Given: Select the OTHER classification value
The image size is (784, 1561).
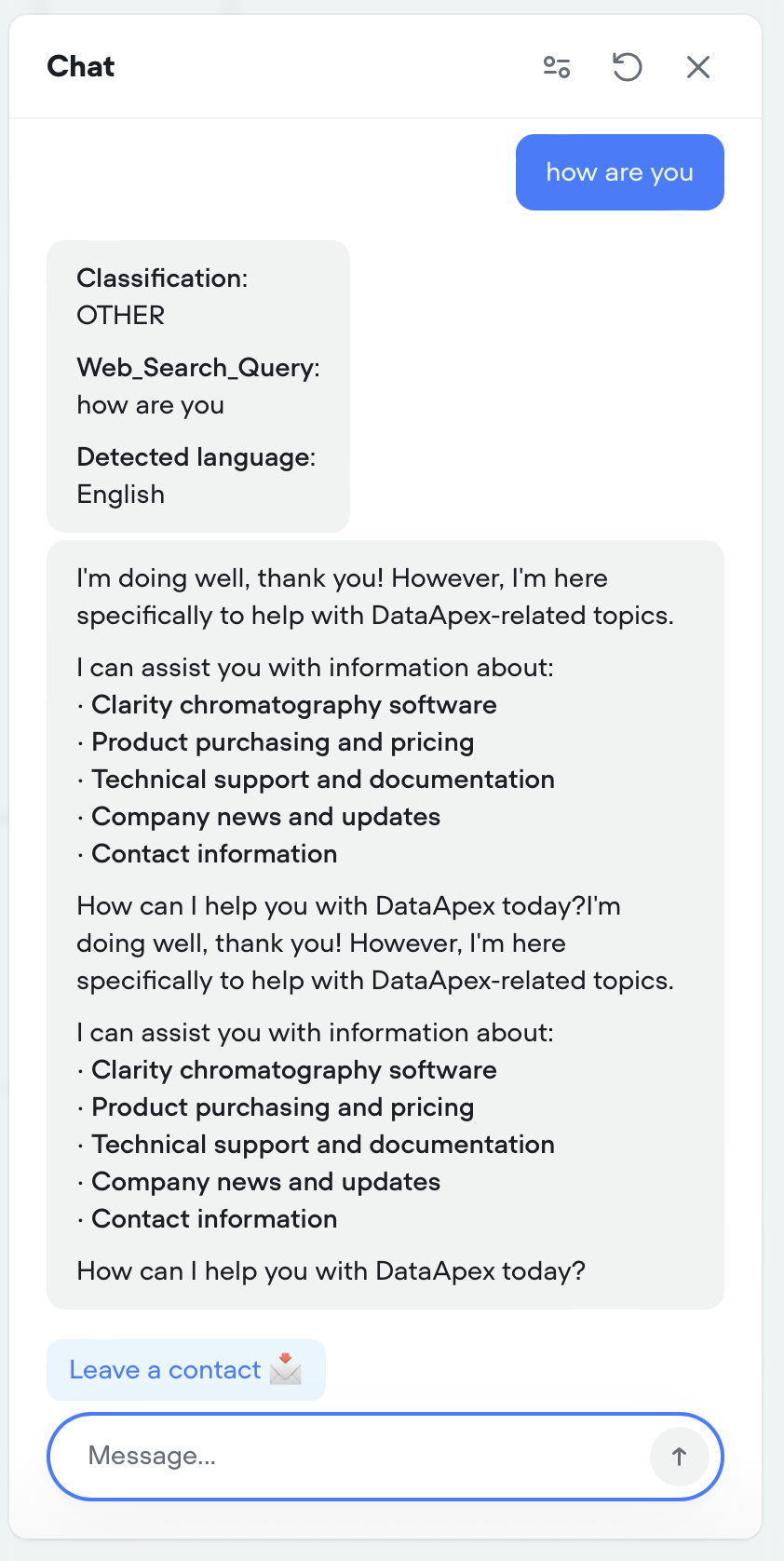Looking at the screenshot, I should pos(121,316).
